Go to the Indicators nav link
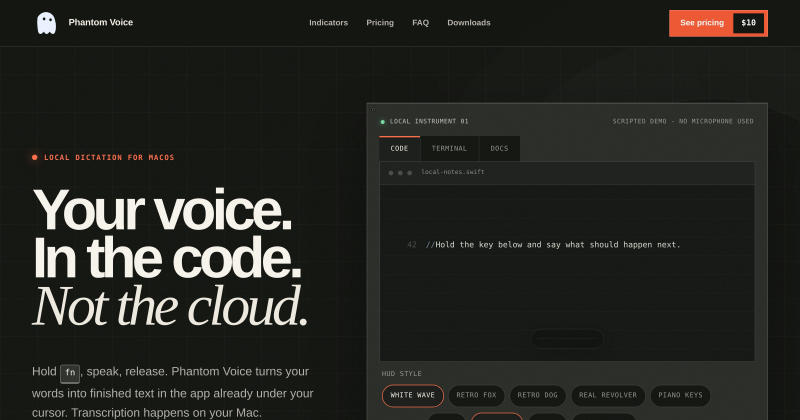 click(x=329, y=23)
